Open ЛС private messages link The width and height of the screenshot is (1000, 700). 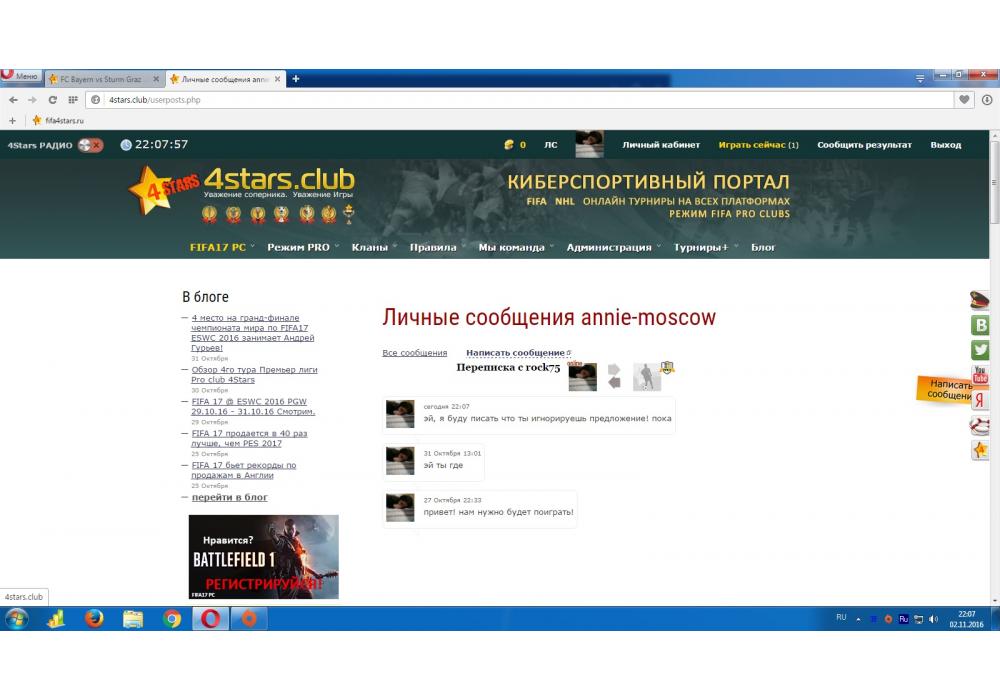tap(550, 145)
